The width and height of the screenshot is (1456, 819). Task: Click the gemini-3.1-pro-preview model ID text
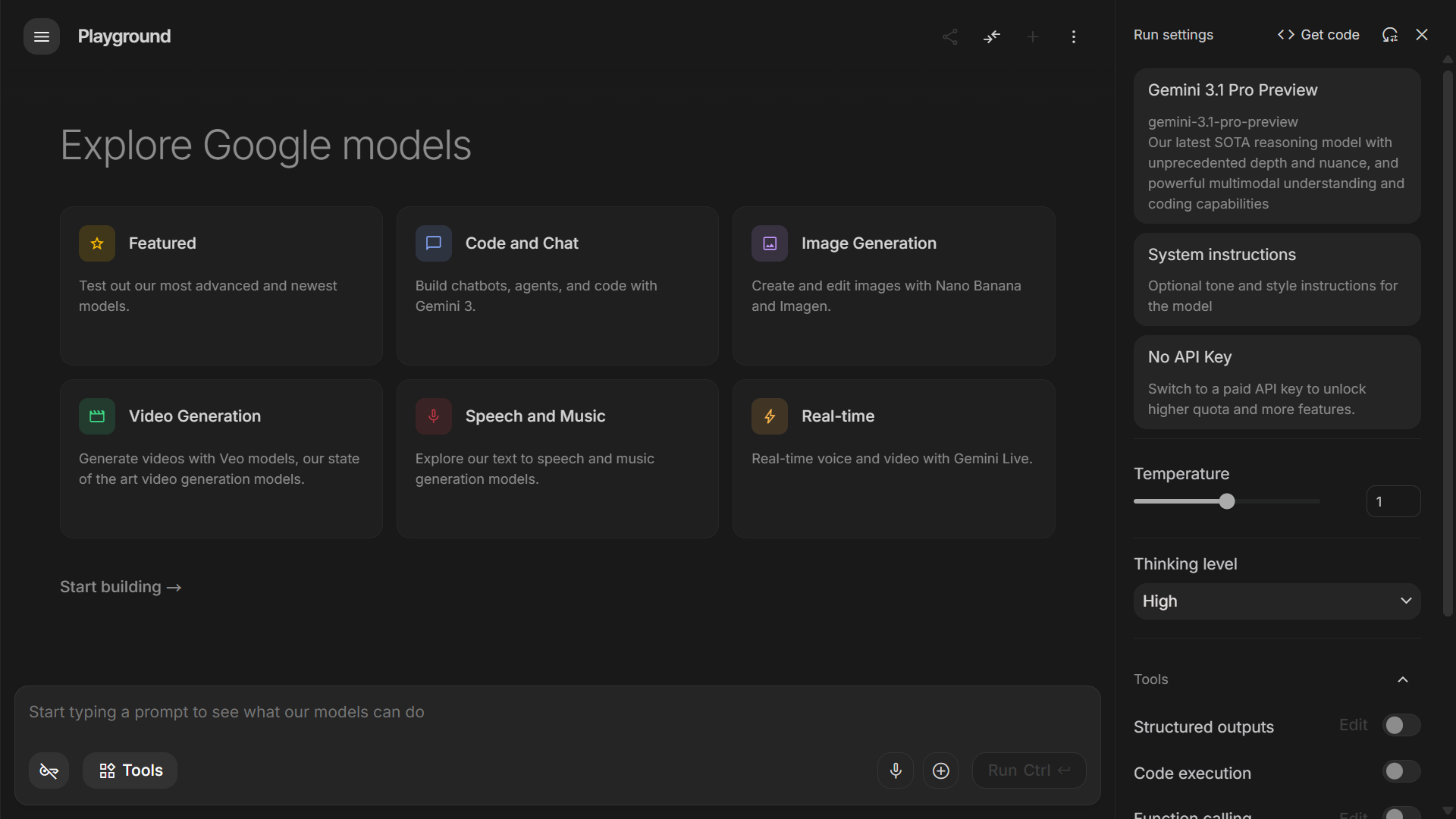click(x=1223, y=122)
